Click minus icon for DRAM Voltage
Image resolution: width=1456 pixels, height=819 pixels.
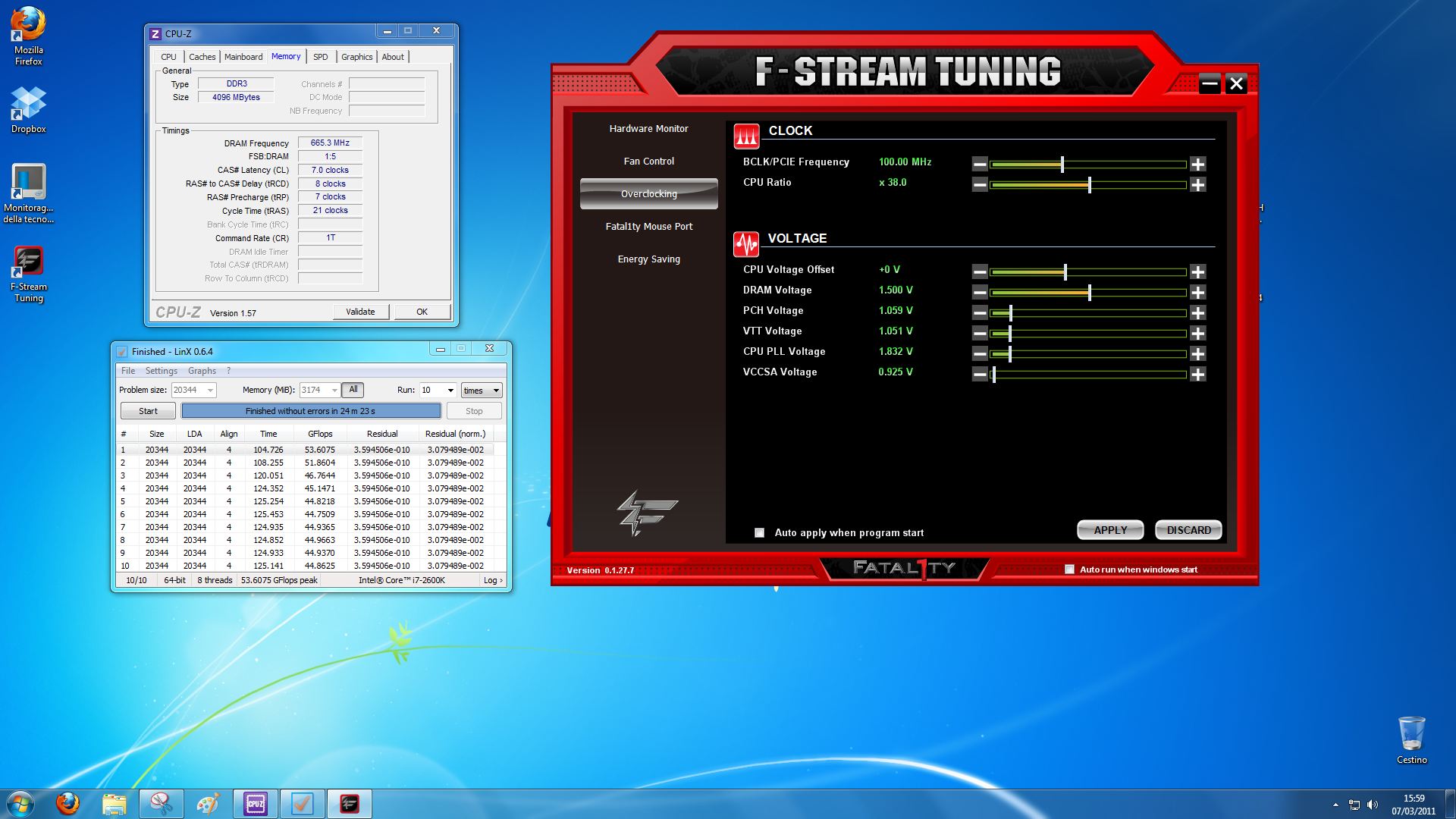(x=980, y=293)
